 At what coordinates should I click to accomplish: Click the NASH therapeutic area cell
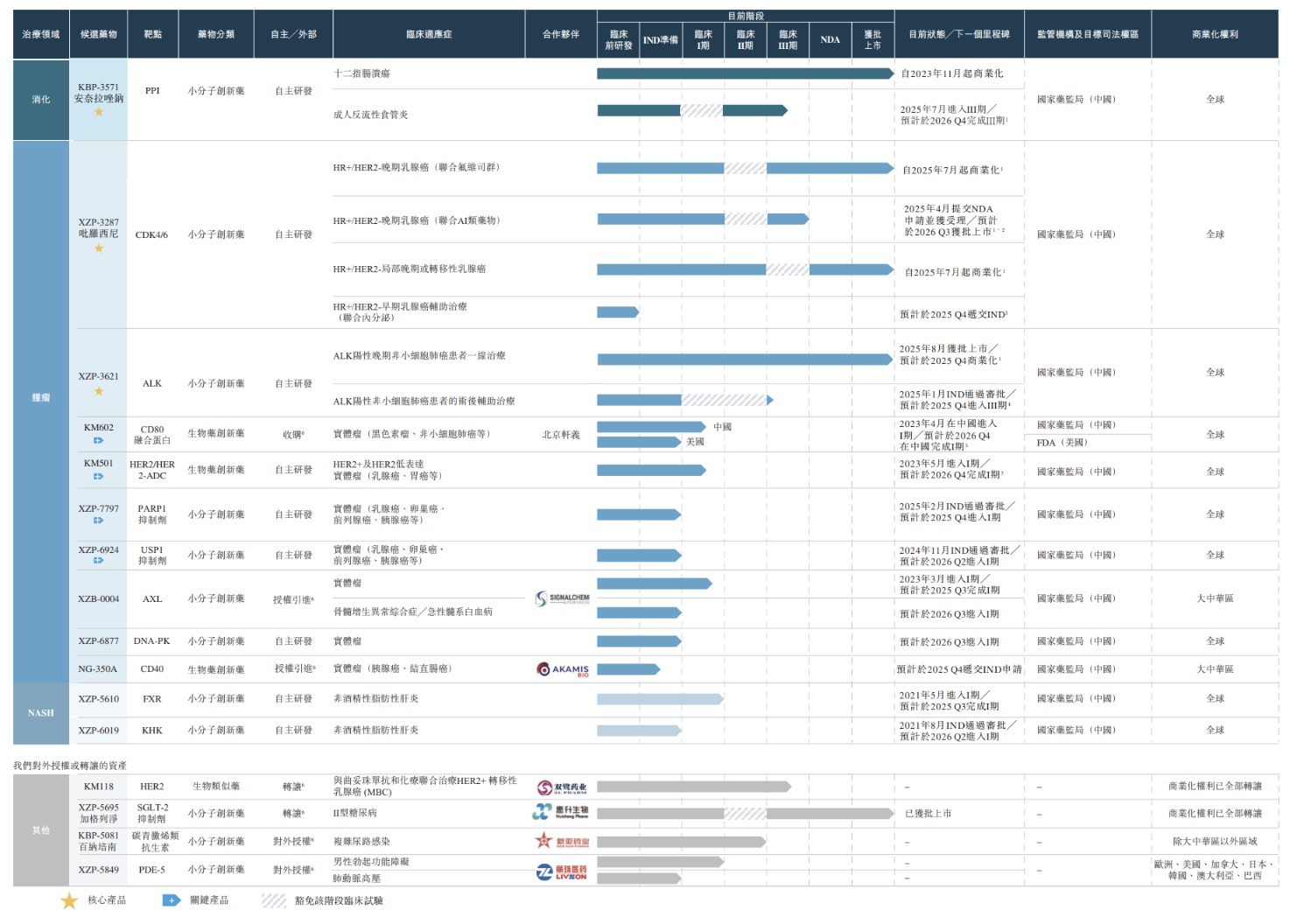[x=41, y=713]
